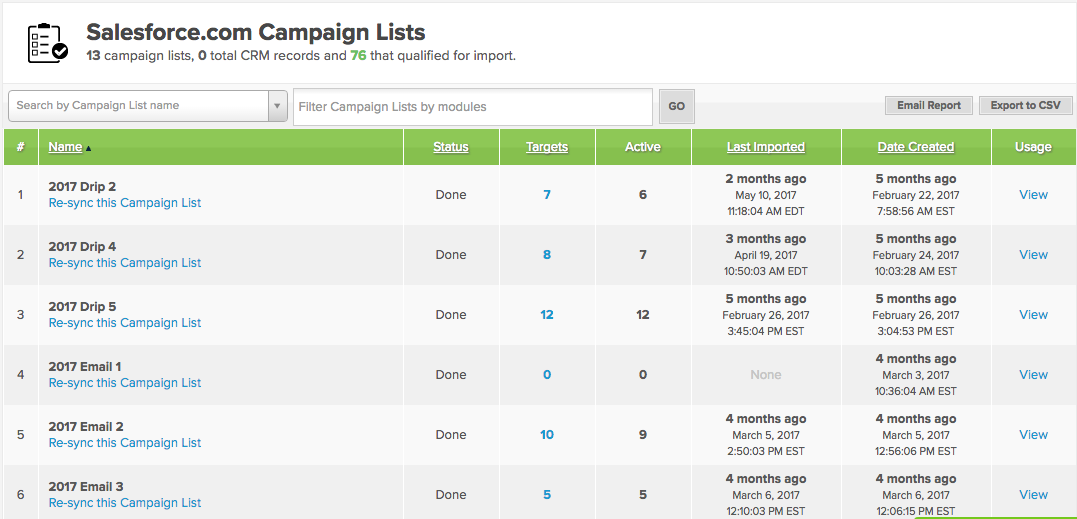Re-sync the 2017 Email 1 campaign list
The height and width of the screenshot is (519, 1077).
point(125,383)
